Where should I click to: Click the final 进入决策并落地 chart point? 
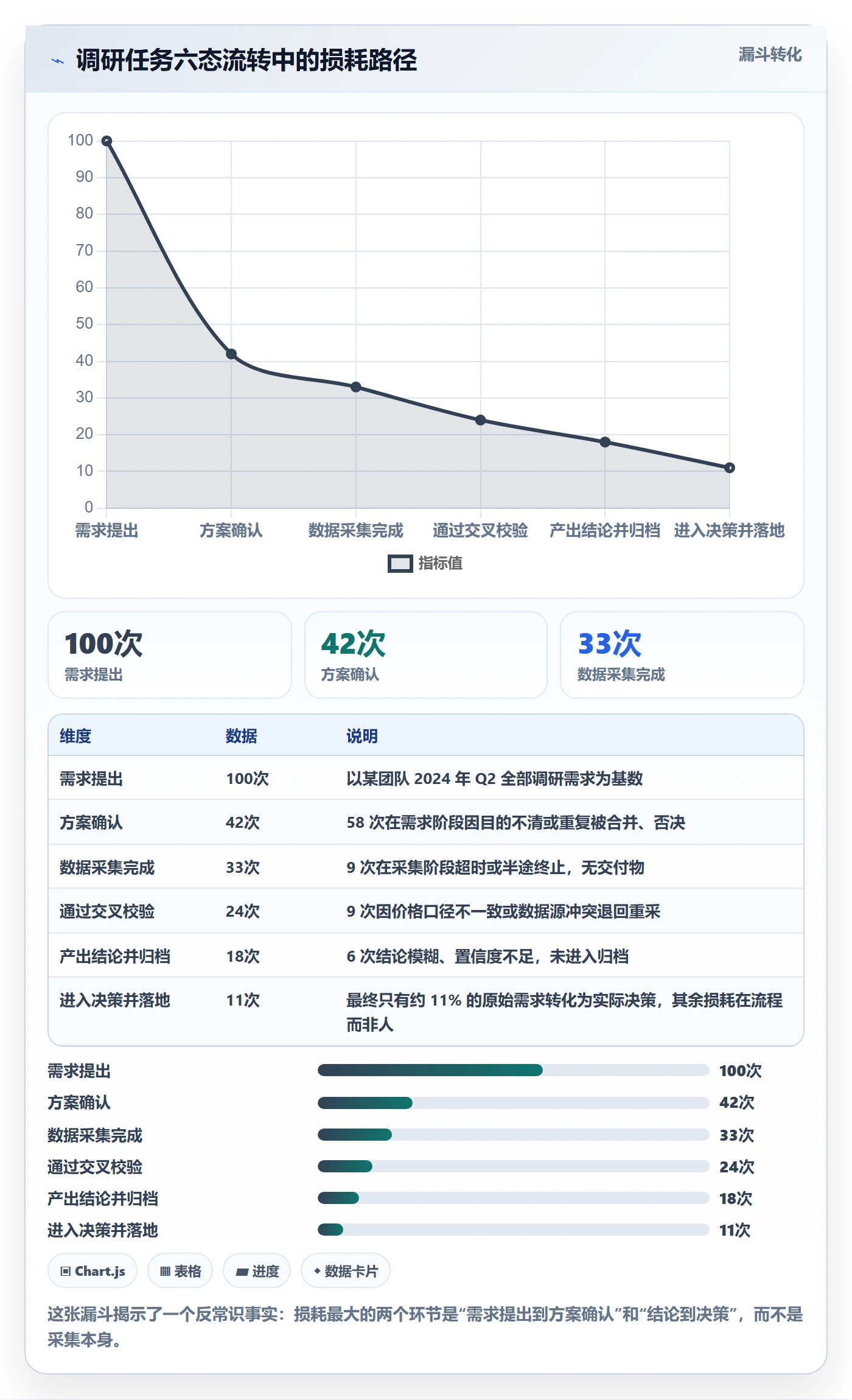coord(730,467)
